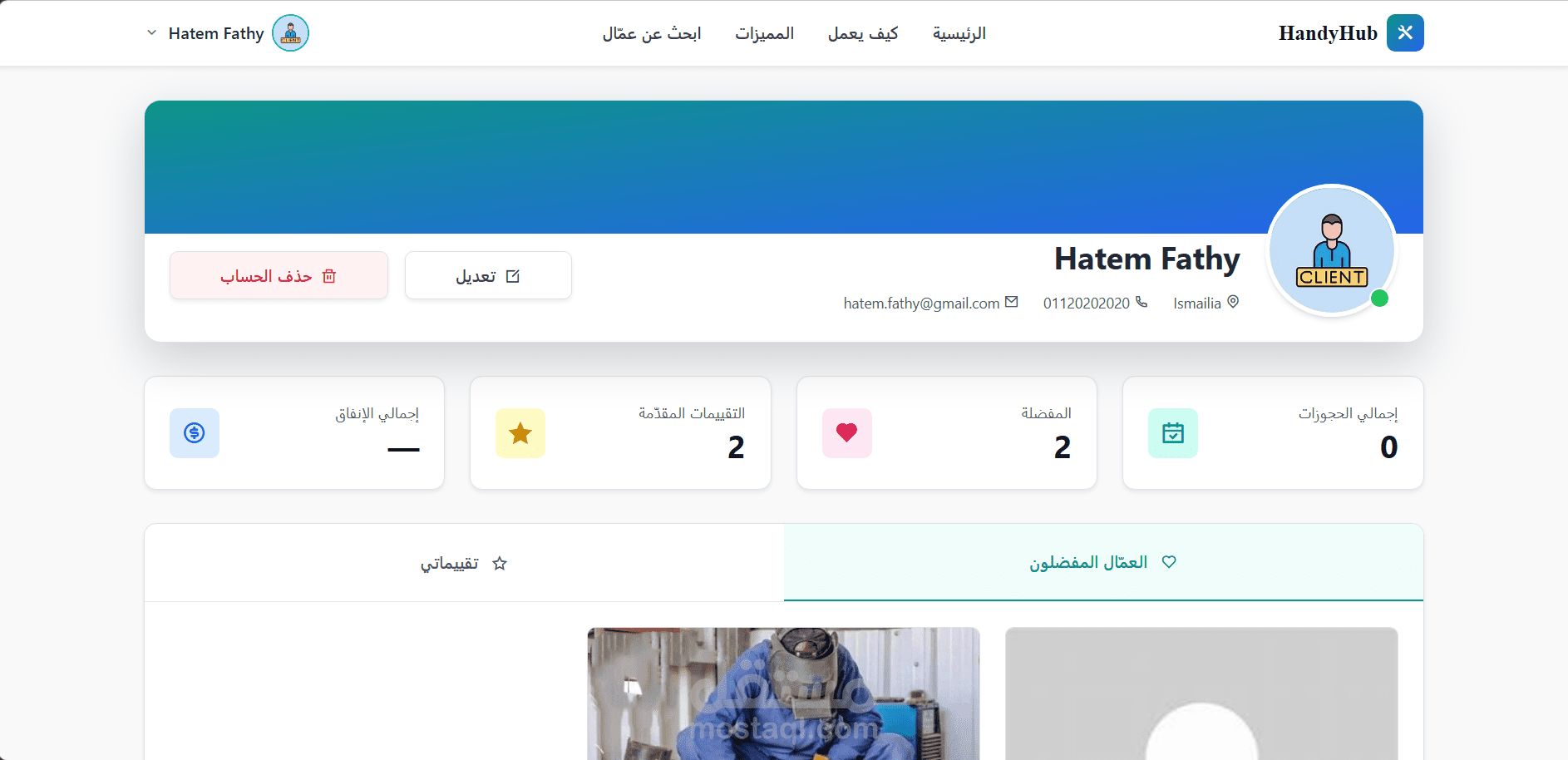The image size is (1568, 760).
Task: Click the phone icon beside 01120202020
Action: [x=1141, y=302]
